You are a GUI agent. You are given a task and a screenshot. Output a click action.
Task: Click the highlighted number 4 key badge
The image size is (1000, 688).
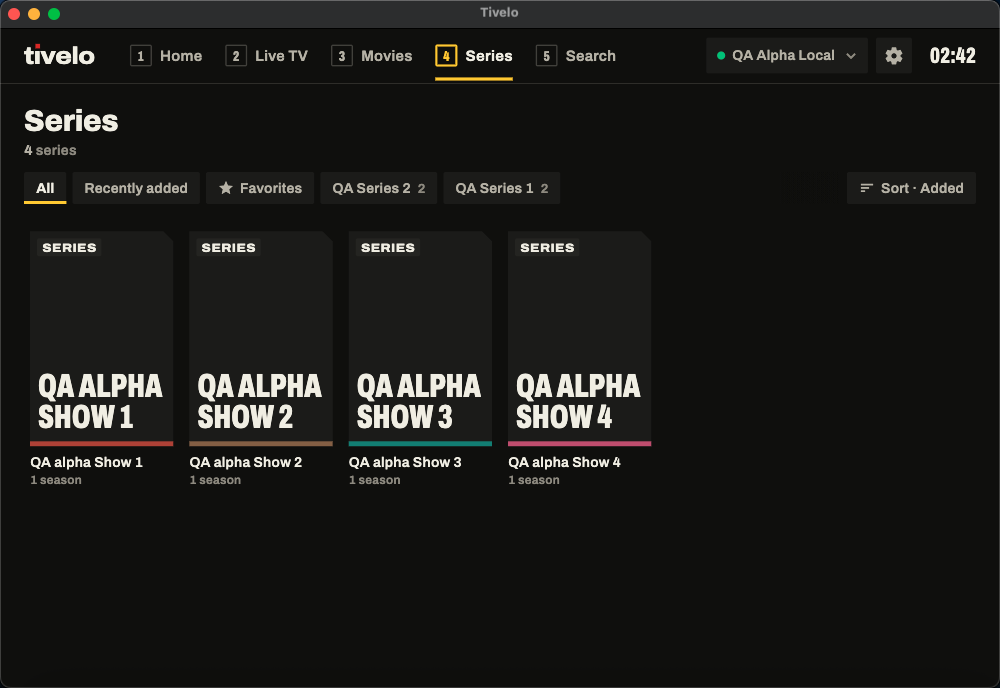tap(446, 56)
